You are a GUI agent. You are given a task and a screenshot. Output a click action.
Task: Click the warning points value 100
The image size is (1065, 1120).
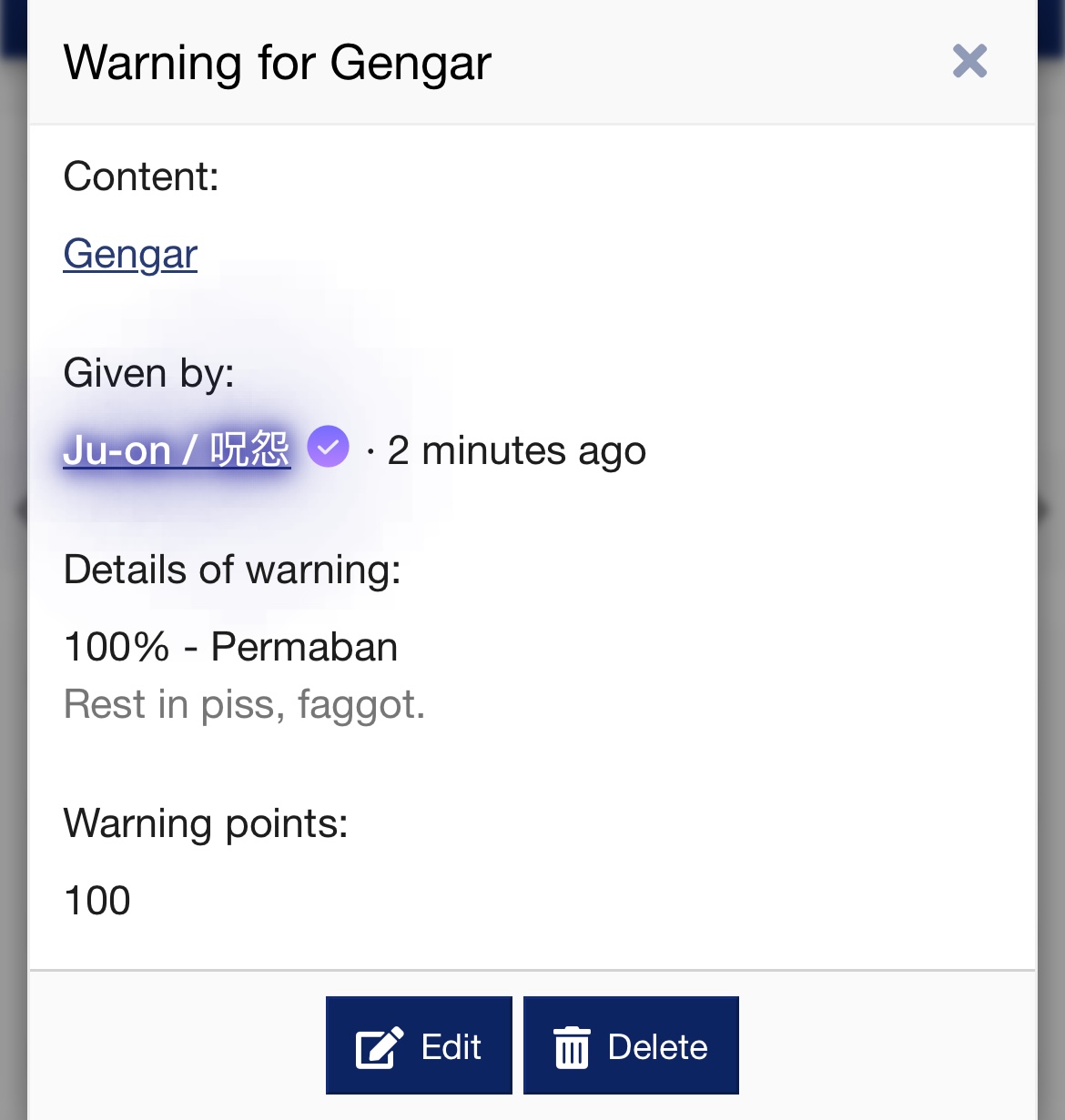97,901
